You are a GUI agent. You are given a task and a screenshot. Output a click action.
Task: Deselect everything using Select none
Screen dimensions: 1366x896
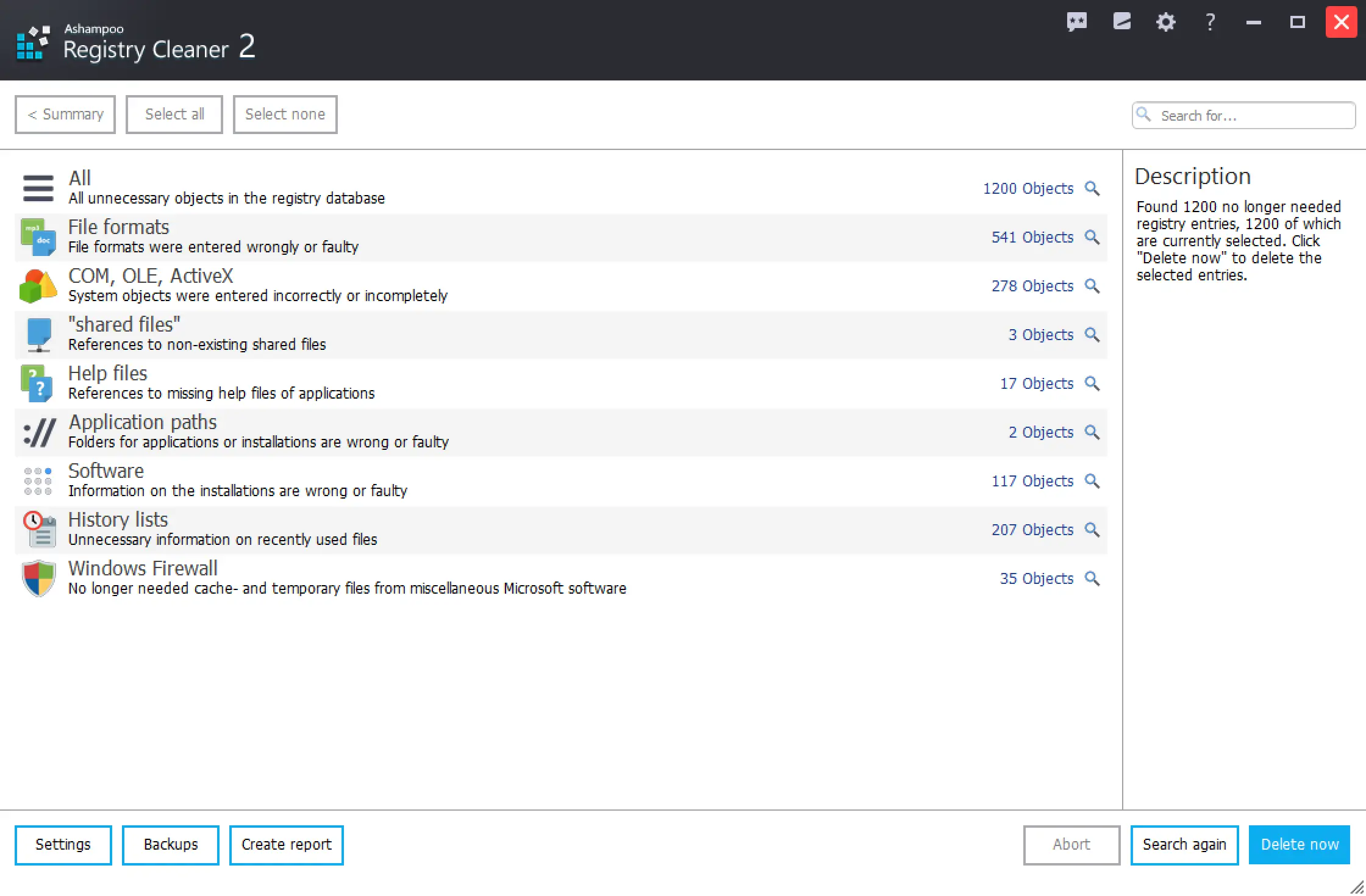(285, 114)
